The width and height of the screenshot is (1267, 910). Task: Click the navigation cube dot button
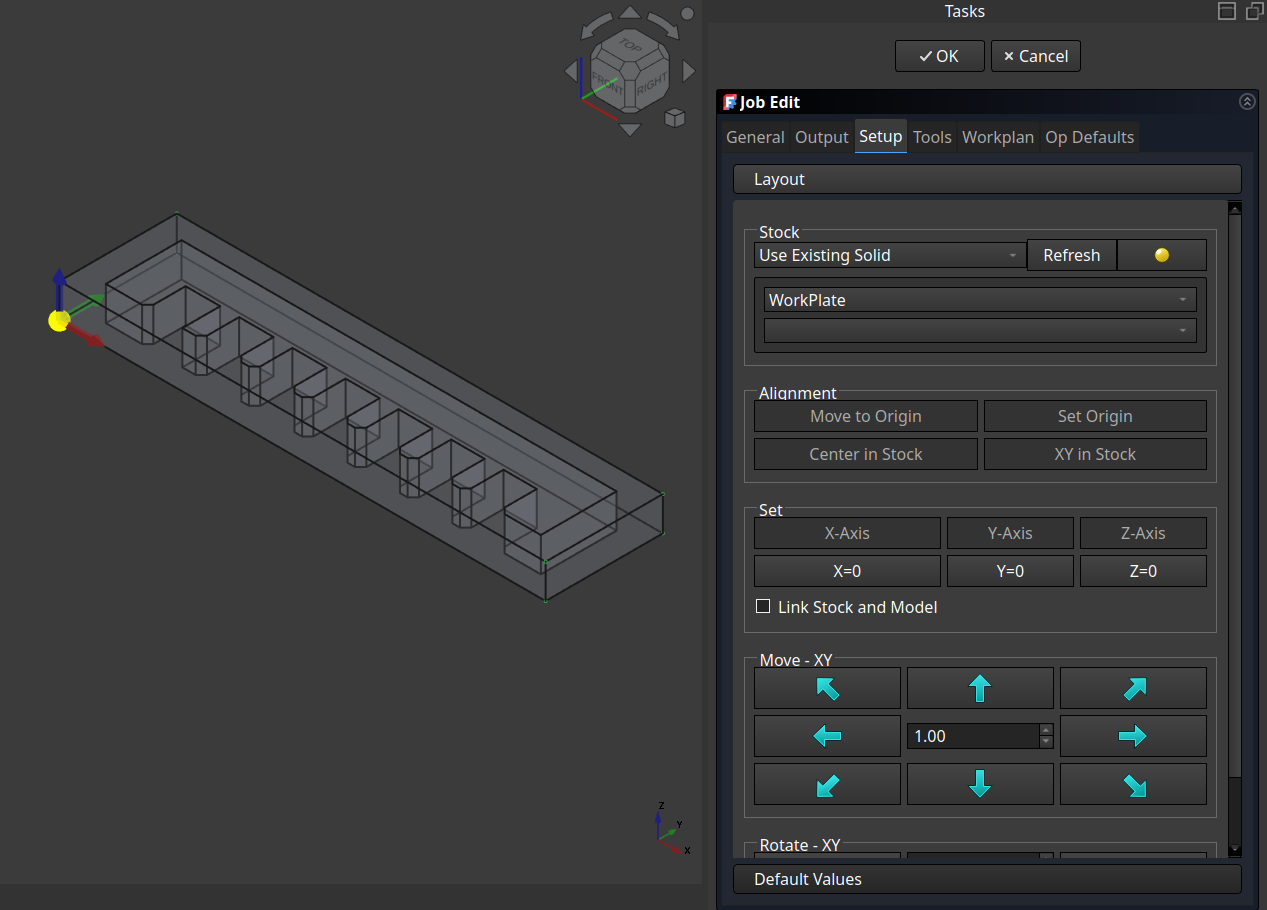[687, 14]
